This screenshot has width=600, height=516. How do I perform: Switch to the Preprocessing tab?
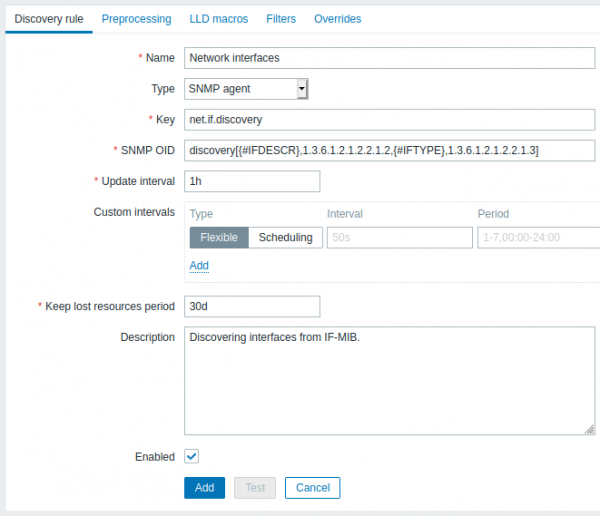(137, 19)
